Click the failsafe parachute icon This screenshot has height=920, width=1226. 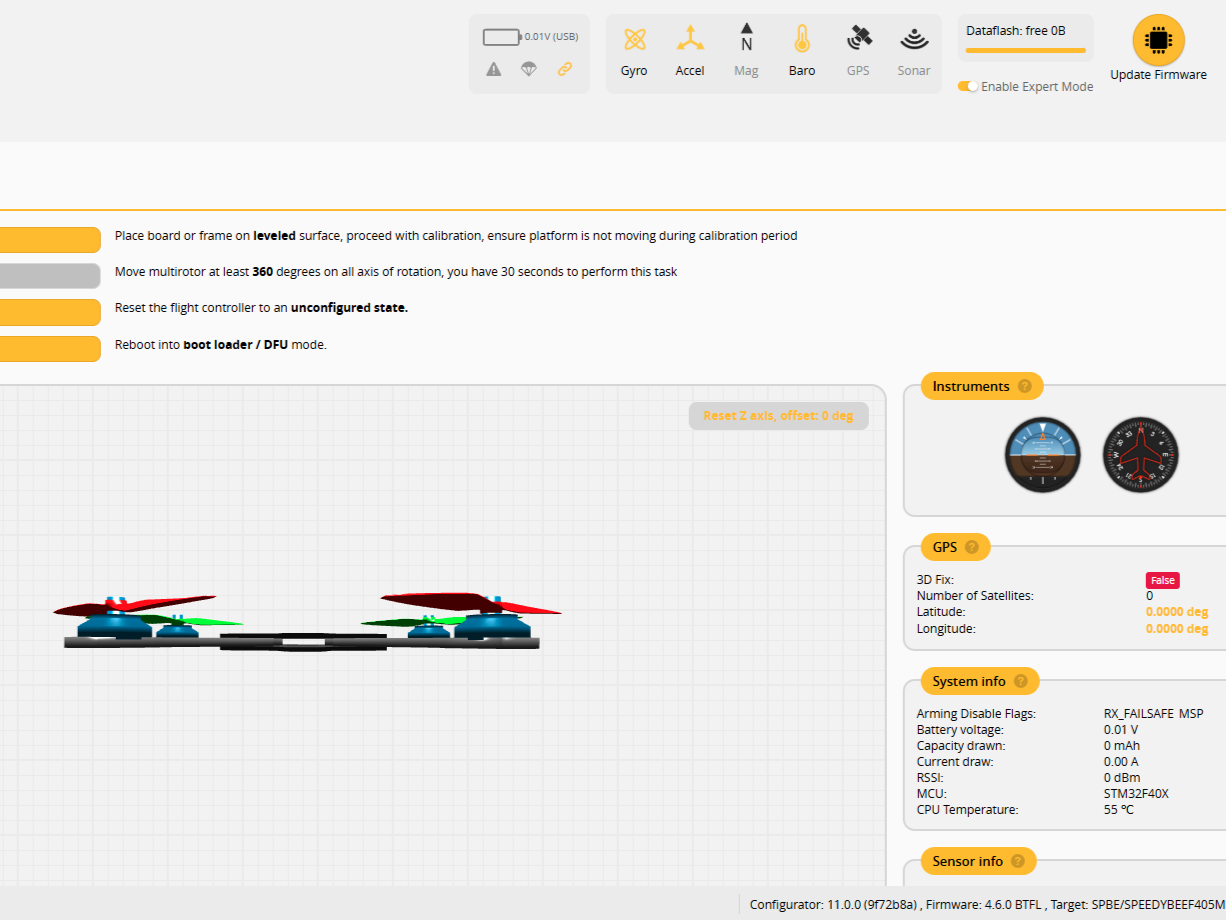pos(529,69)
